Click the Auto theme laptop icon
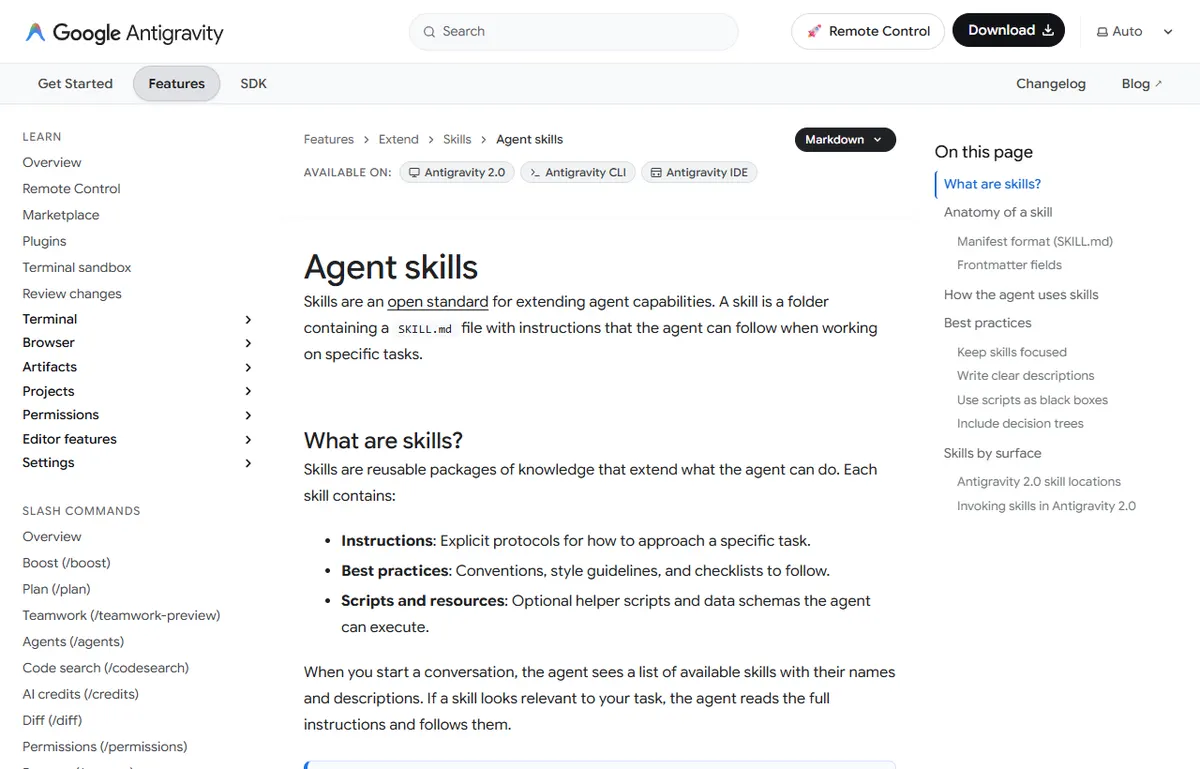This screenshot has height=769, width=1200. (1103, 32)
